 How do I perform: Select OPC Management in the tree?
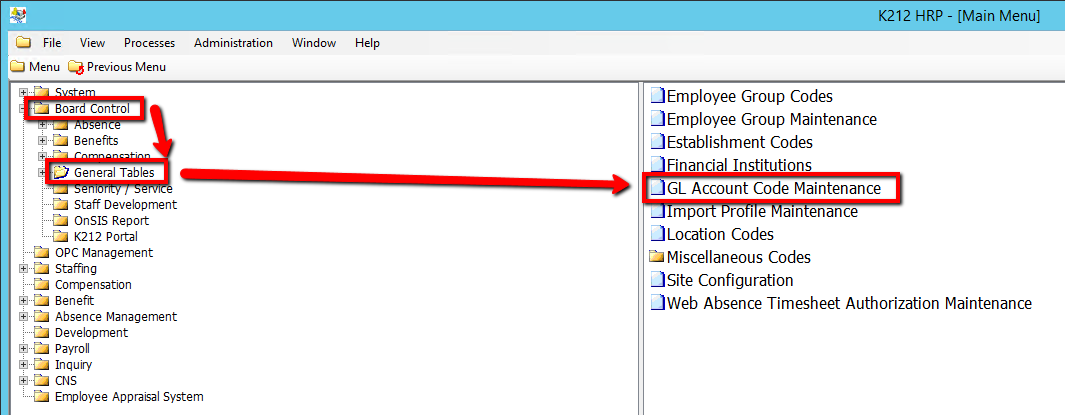[x=103, y=253]
